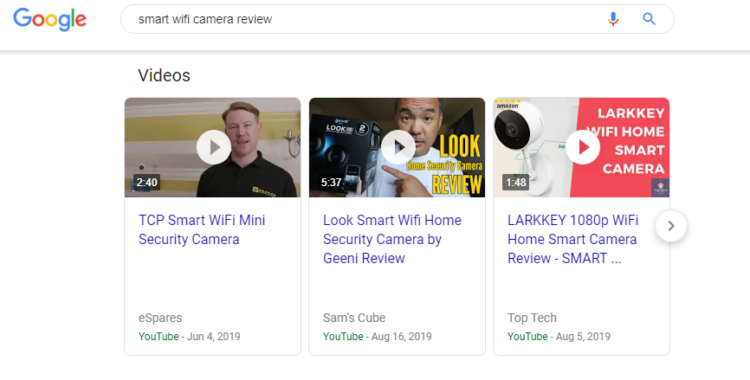The image size is (750, 380).
Task: Click 'YouTube' source under eSpares card
Action: 158,336
